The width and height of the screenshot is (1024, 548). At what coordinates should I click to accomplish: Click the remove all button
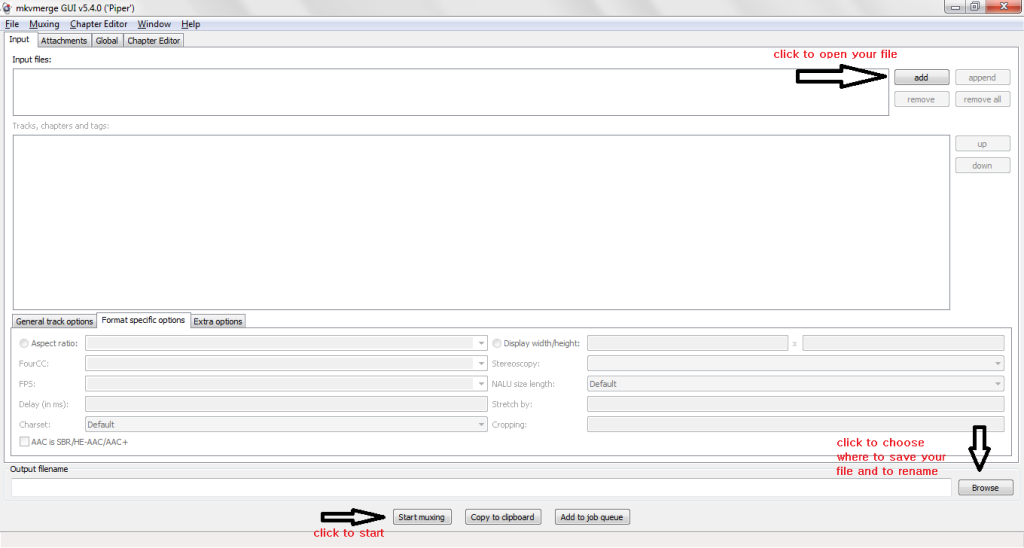coord(982,99)
